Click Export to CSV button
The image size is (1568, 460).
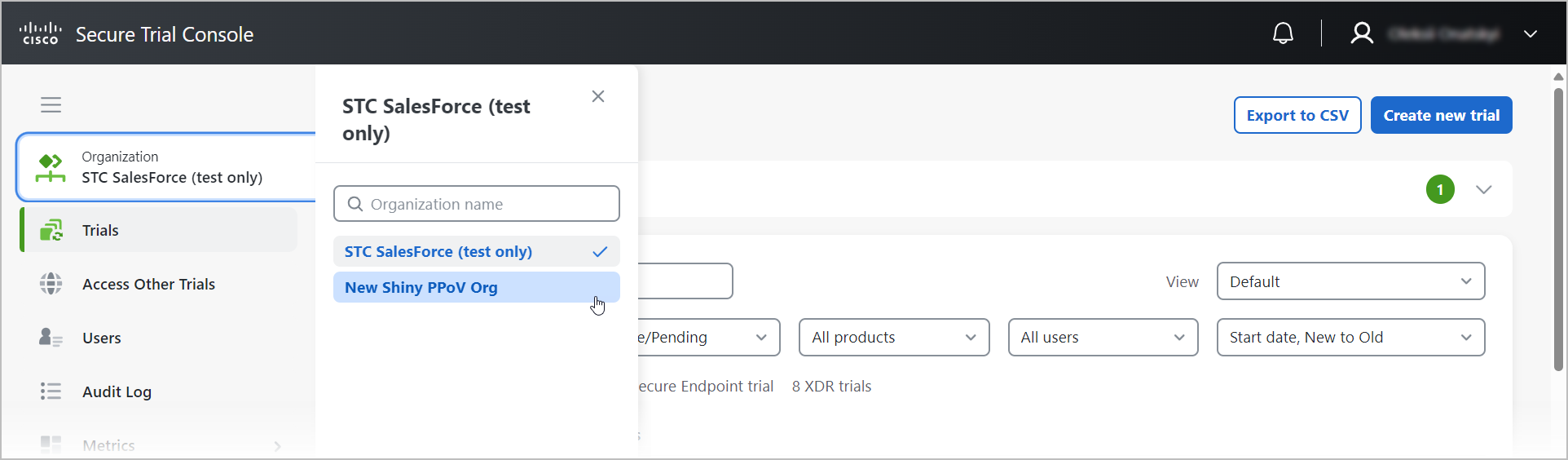[1297, 115]
